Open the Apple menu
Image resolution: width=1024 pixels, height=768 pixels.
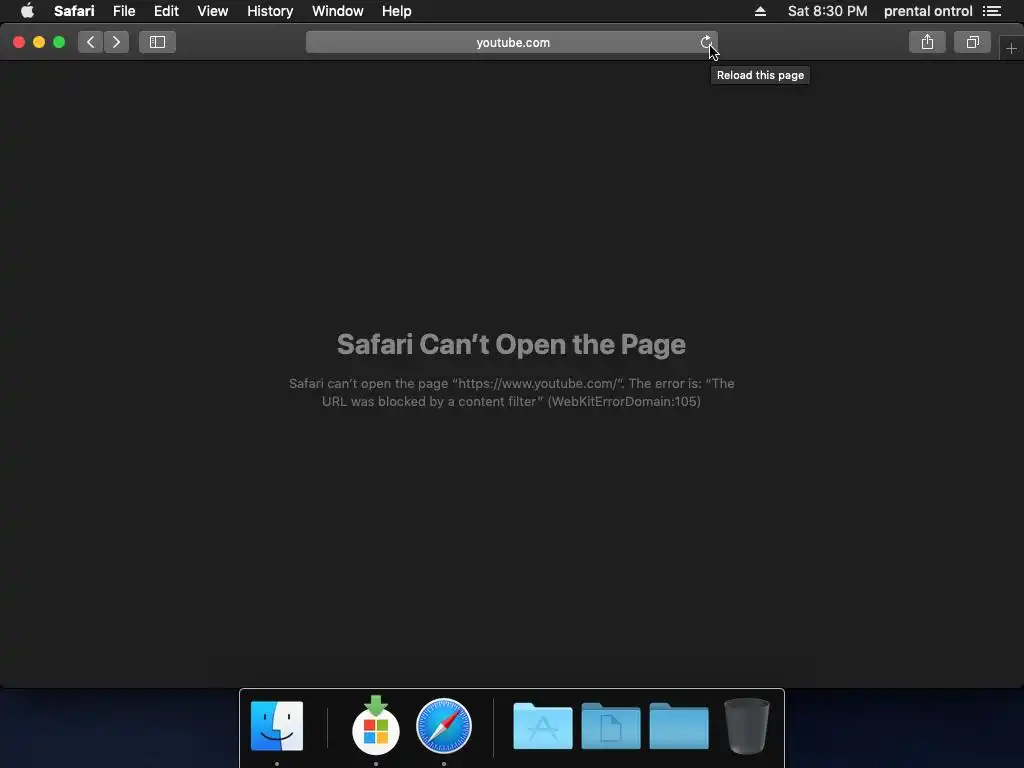[x=27, y=11]
